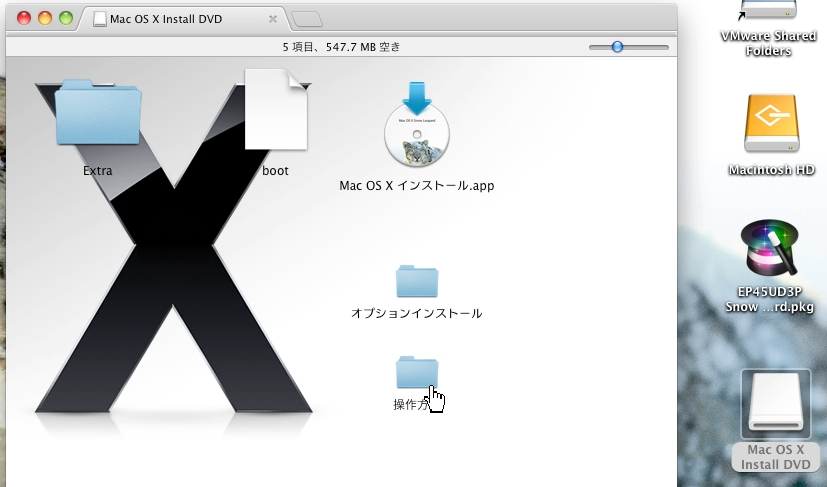Open the 操作方 folder under the cursor

coord(417,373)
